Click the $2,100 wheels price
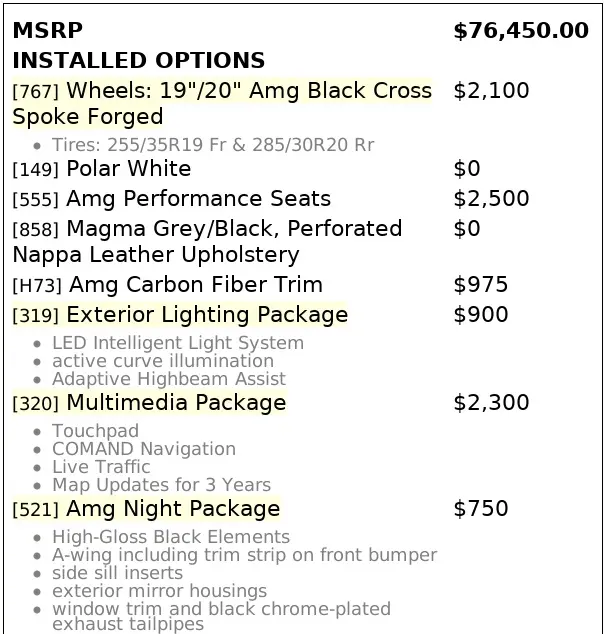The width and height of the screenshot is (606, 634). (491, 91)
